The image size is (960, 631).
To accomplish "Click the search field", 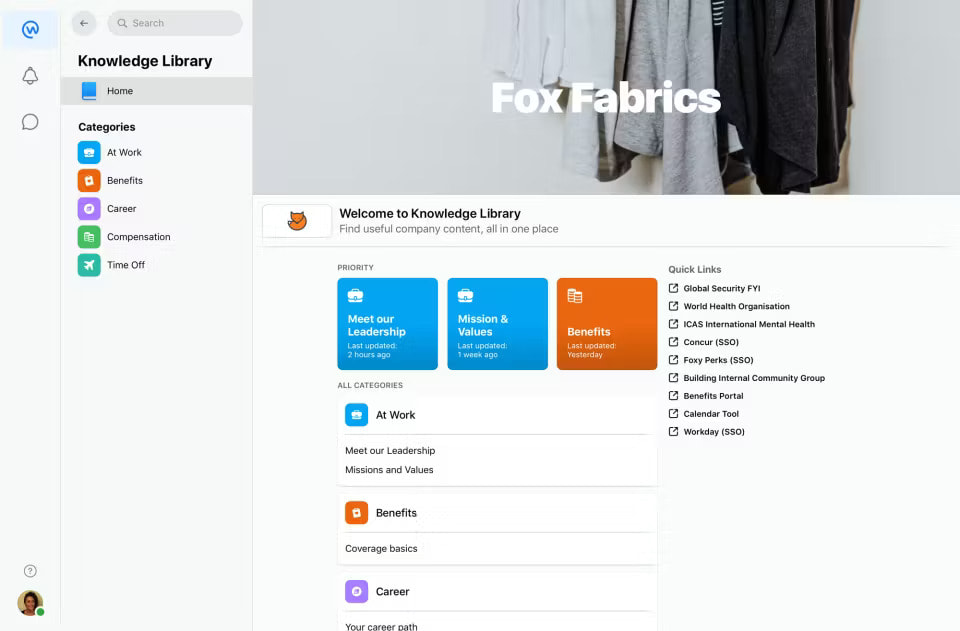I will (175, 22).
